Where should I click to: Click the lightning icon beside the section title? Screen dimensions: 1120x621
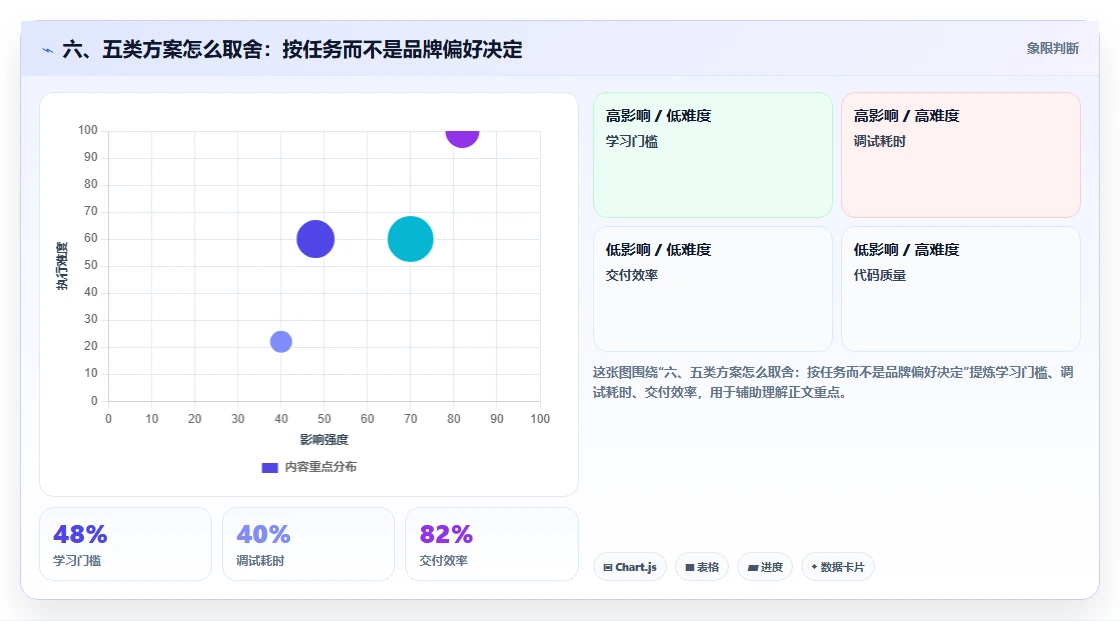48,51
